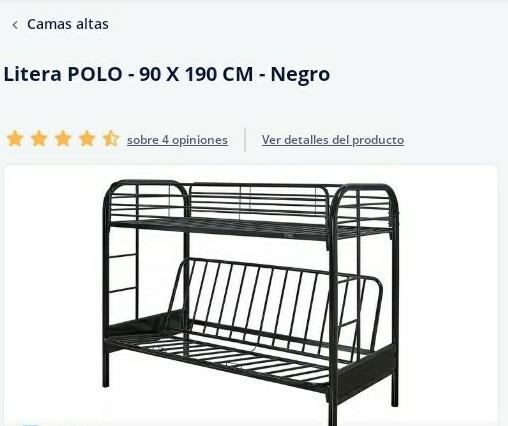Click '90 X 190 CM' in the title
The image size is (508, 426).
[196, 74]
